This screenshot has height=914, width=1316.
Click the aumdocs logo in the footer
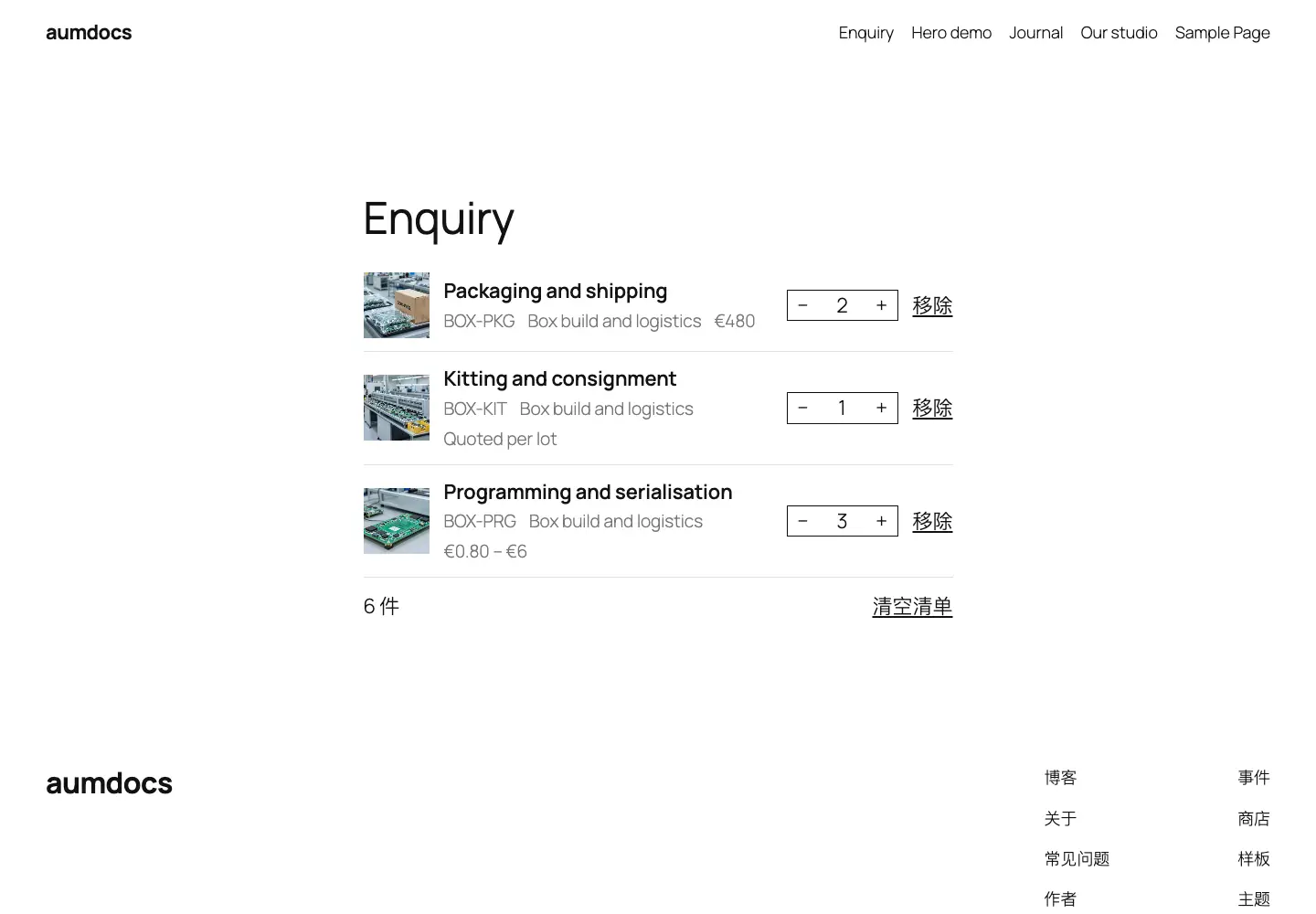[x=109, y=783]
